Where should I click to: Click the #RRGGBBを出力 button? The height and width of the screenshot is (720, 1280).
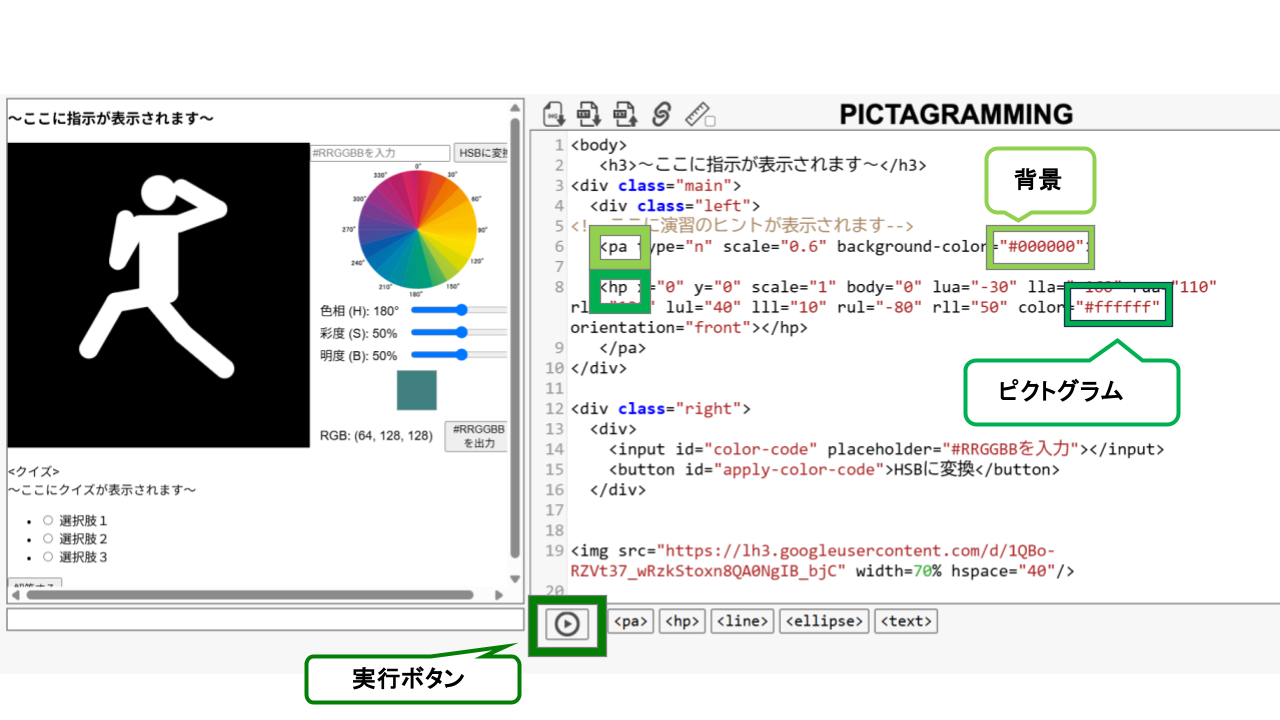475,436
